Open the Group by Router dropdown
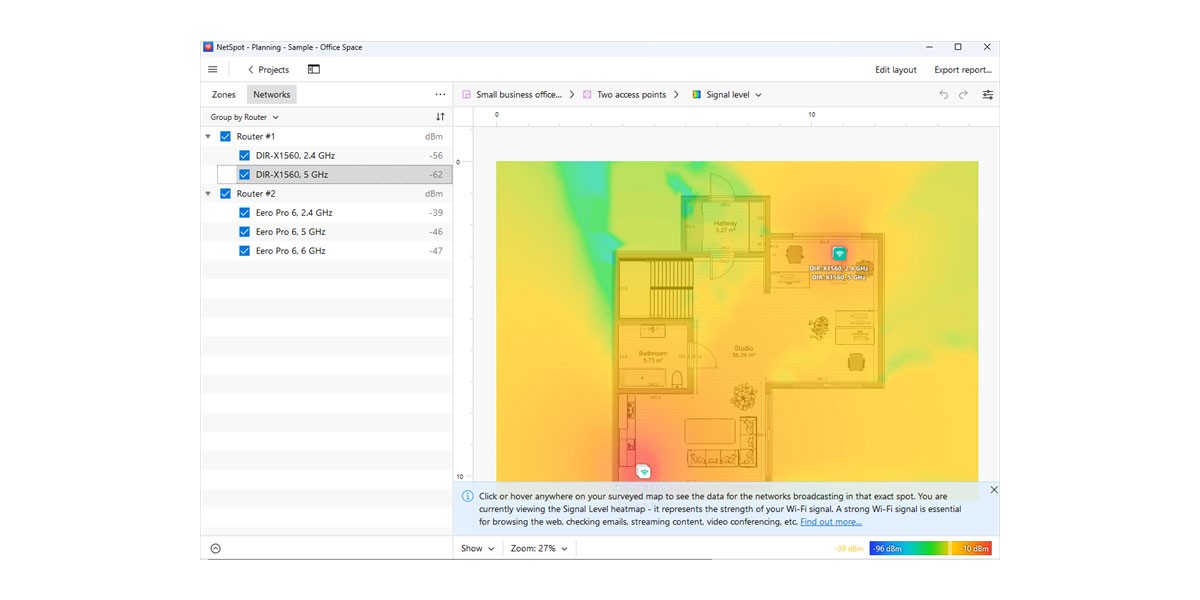The height and width of the screenshot is (600, 1200). (245, 117)
